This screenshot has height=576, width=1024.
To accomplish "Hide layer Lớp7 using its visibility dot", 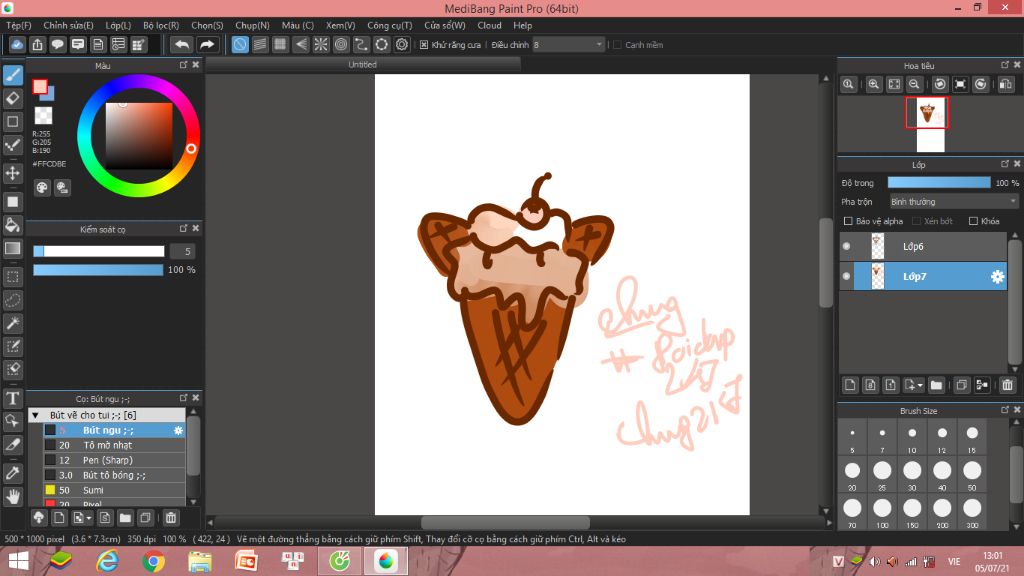I will (x=846, y=276).
